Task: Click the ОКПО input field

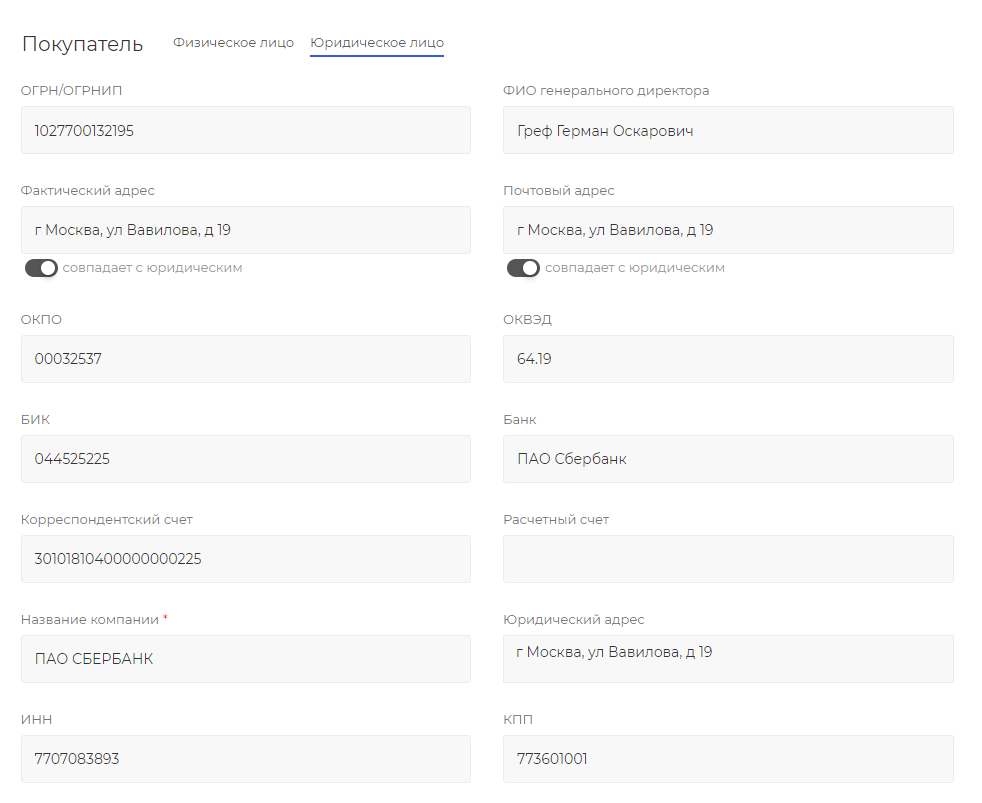Action: click(245, 359)
